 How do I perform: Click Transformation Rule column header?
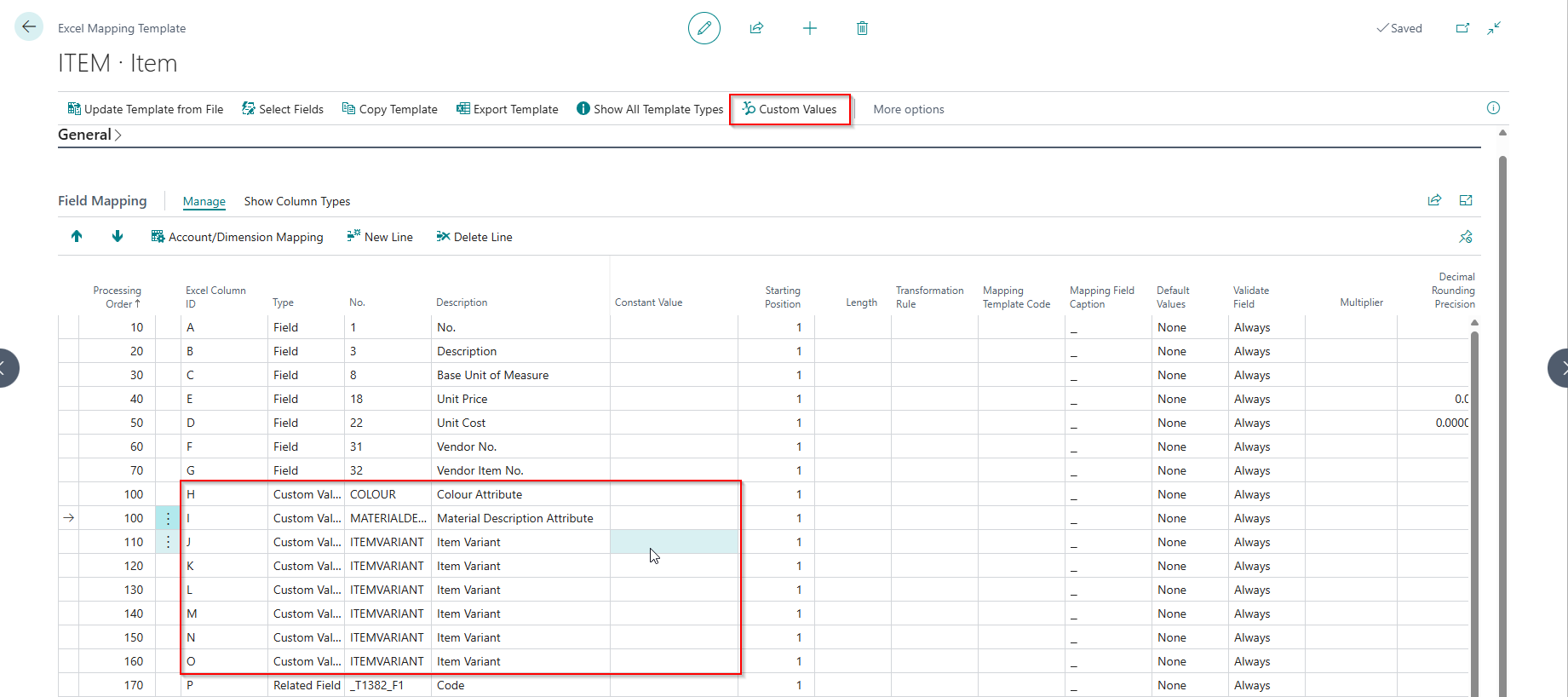[930, 297]
